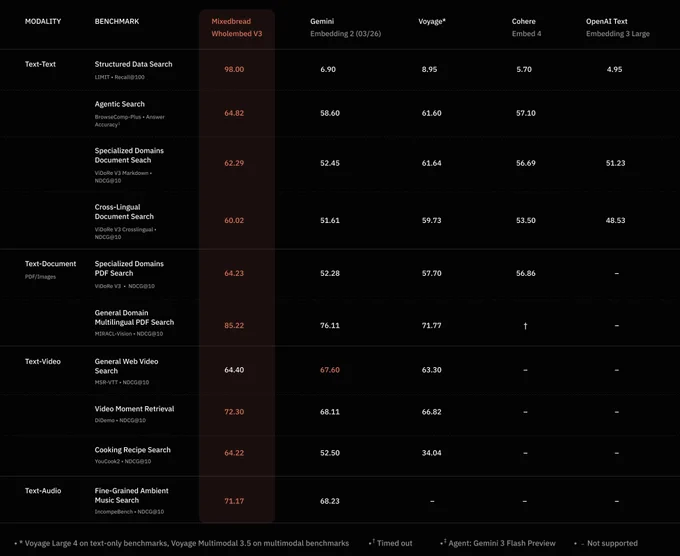This screenshot has height=556, width=680.
Task: Click the Cohere Embed 4 column header
Action: pyautogui.click(x=526, y=27)
